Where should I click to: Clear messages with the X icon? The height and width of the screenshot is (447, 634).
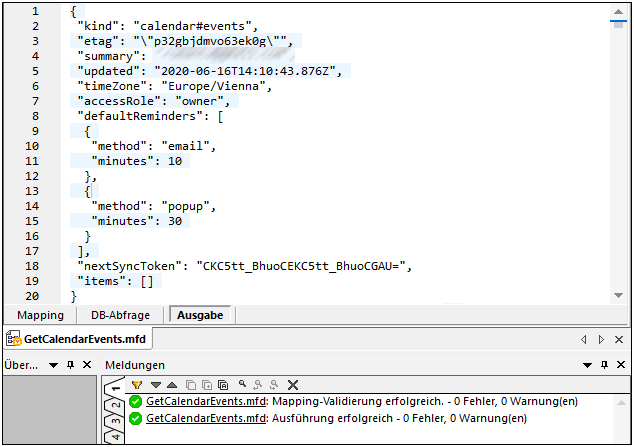pyautogui.click(x=293, y=384)
